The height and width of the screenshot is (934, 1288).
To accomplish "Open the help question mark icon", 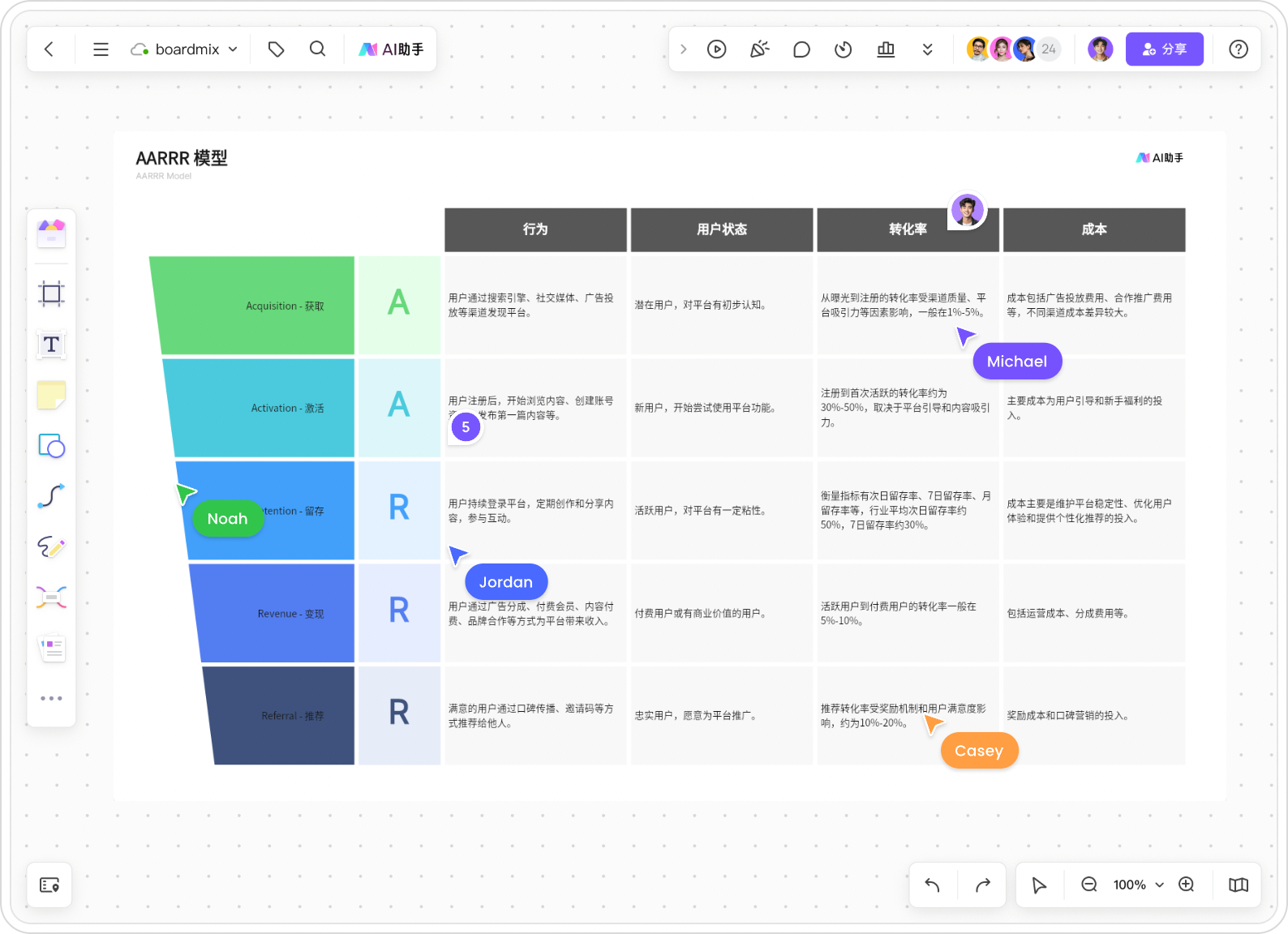I will point(1239,49).
